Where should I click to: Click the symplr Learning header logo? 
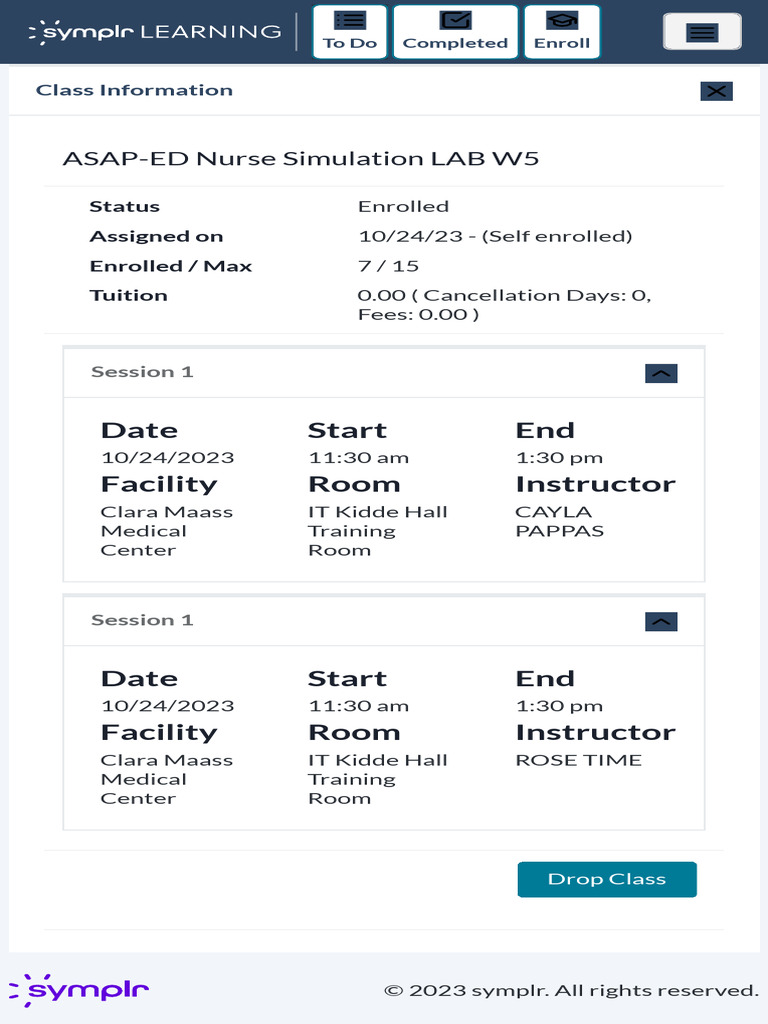(155, 32)
